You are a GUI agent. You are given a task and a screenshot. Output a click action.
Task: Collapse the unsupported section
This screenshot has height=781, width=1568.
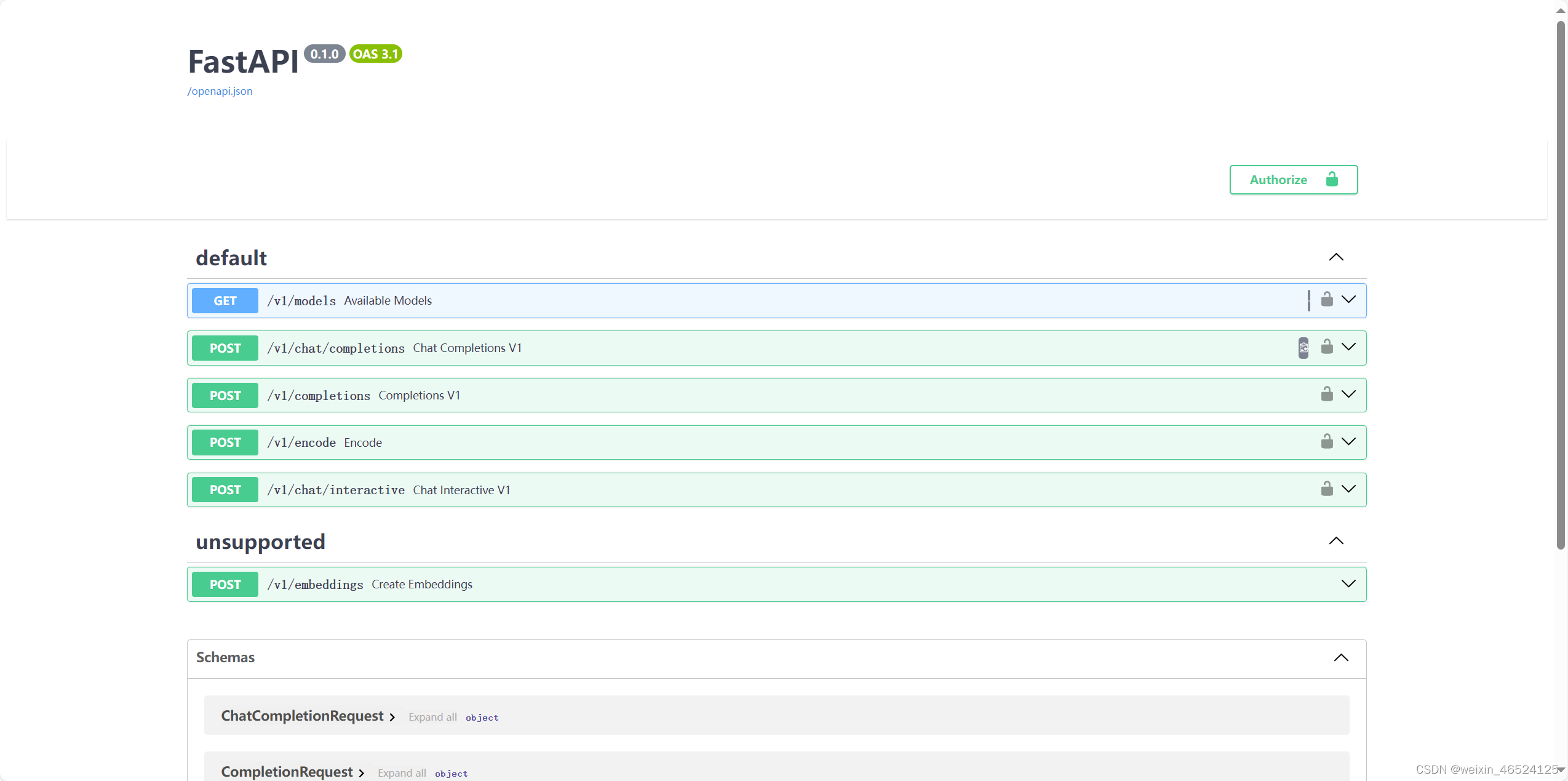coord(1336,541)
